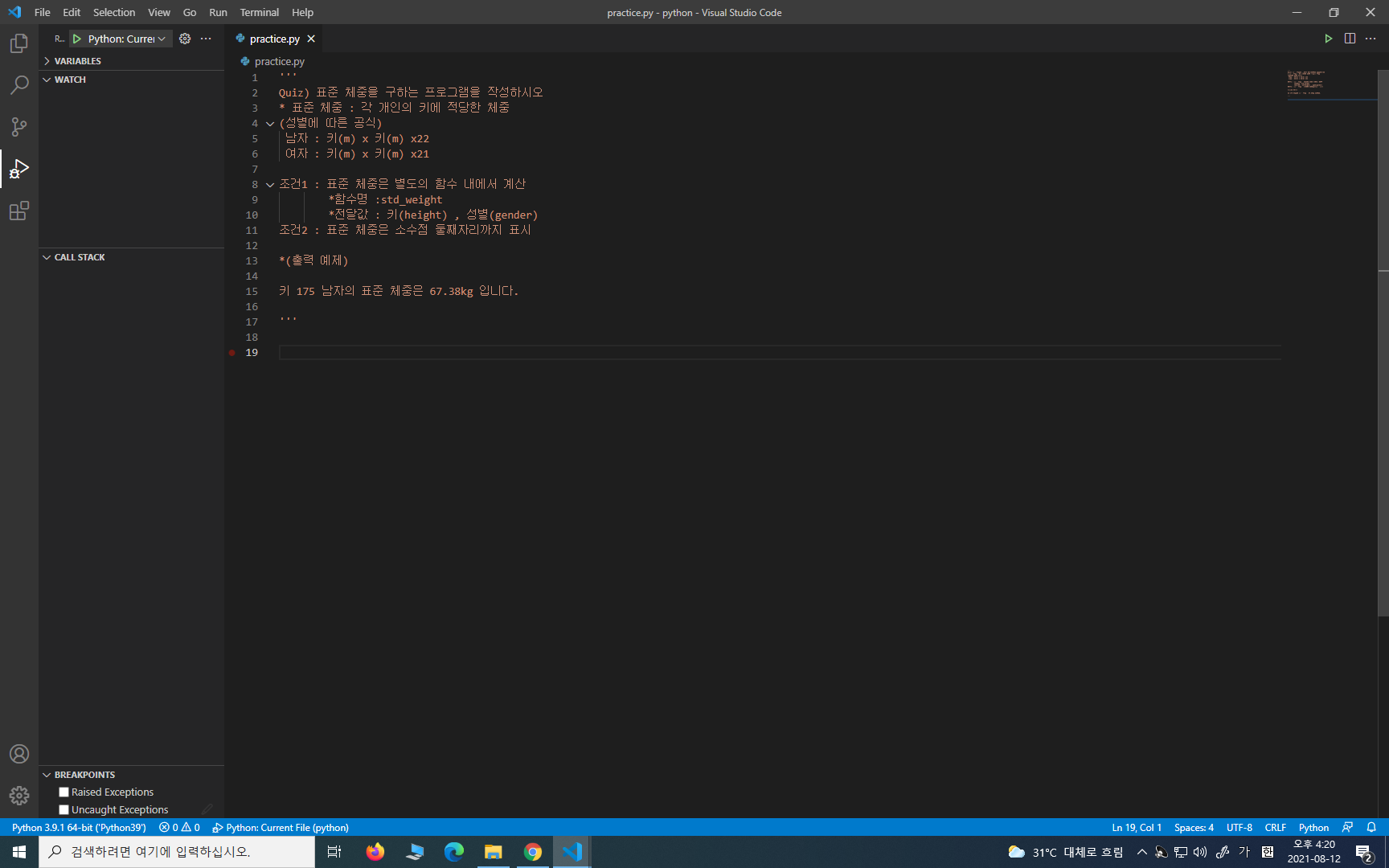Screen dimensions: 1389x868
Task: Enable Raised Exceptions breakpoint checkbox
Action: pyautogui.click(x=64, y=792)
